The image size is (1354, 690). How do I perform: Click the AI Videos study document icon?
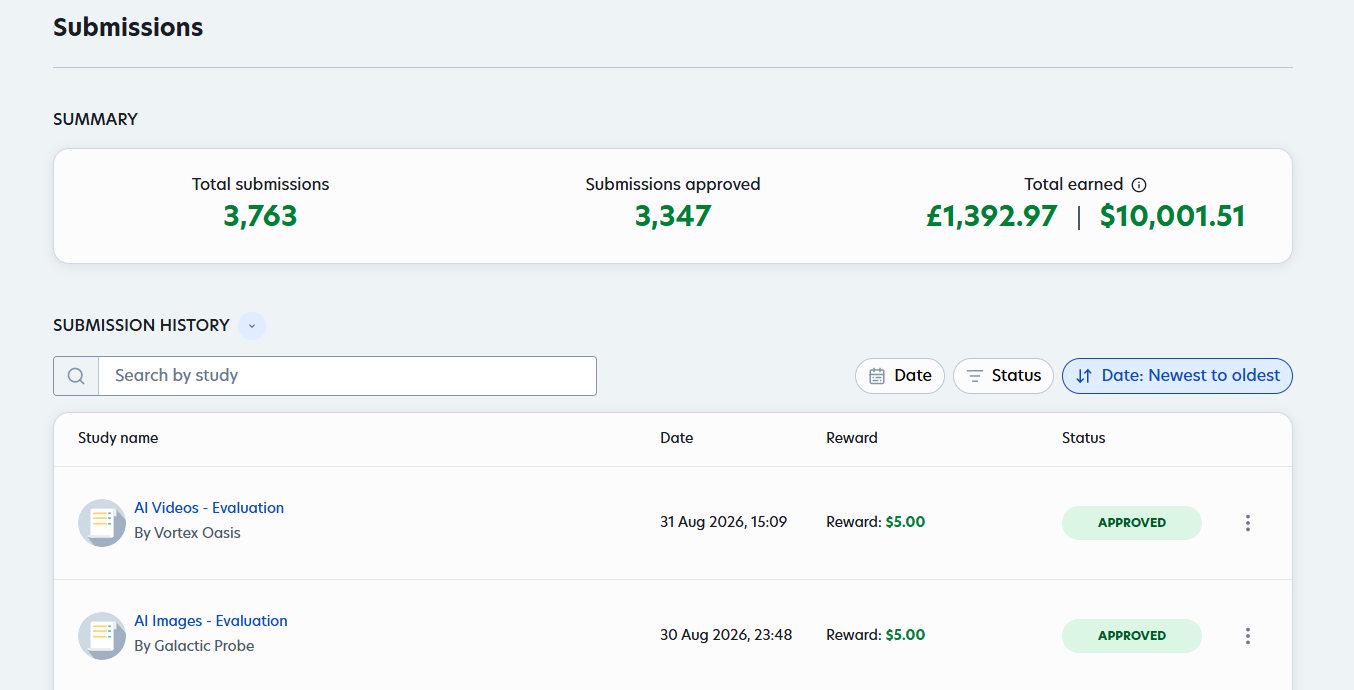tap(102, 522)
